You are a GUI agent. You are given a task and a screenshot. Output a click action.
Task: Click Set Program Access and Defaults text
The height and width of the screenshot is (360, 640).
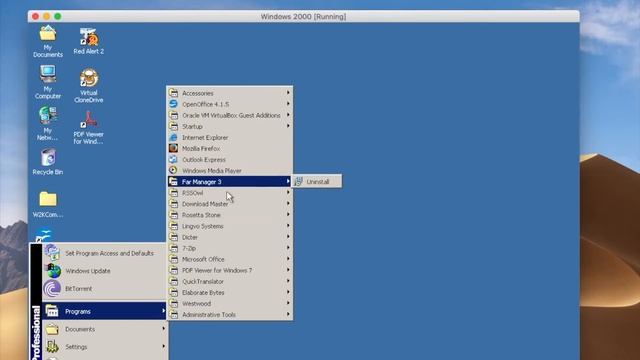point(109,253)
